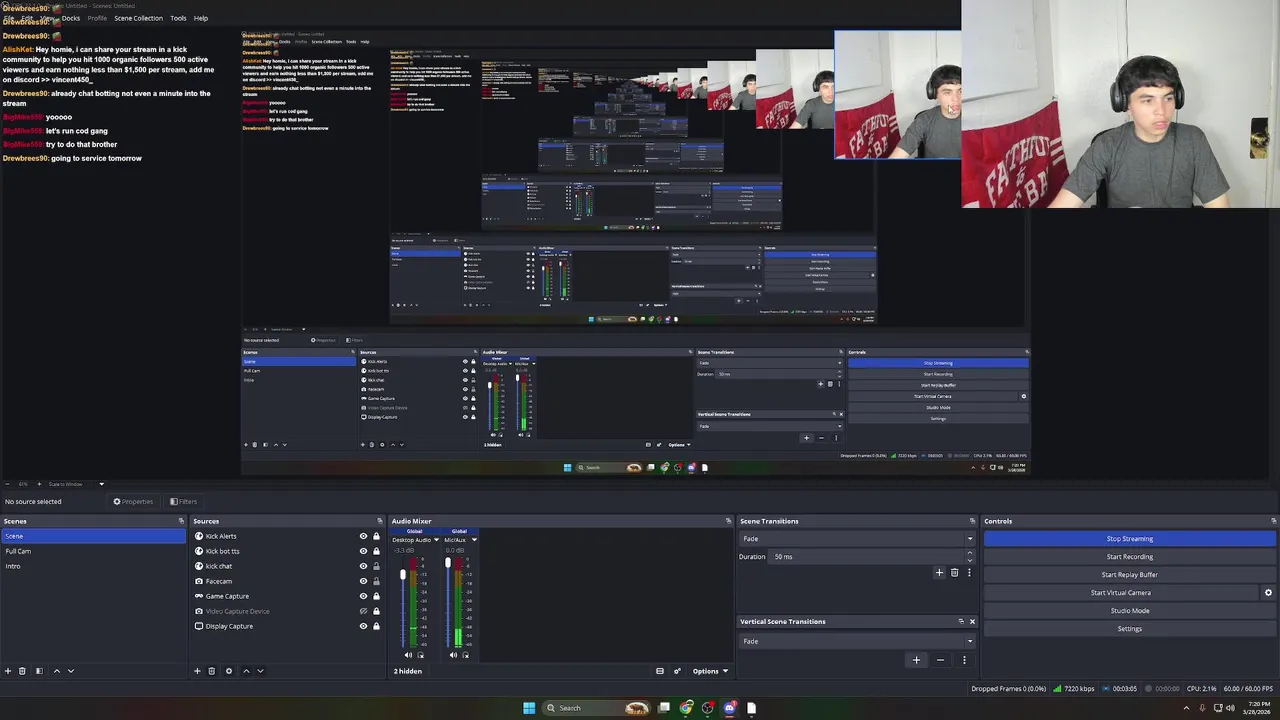Open scene transition three-dot menu
The image size is (1280, 720).
[968, 573]
